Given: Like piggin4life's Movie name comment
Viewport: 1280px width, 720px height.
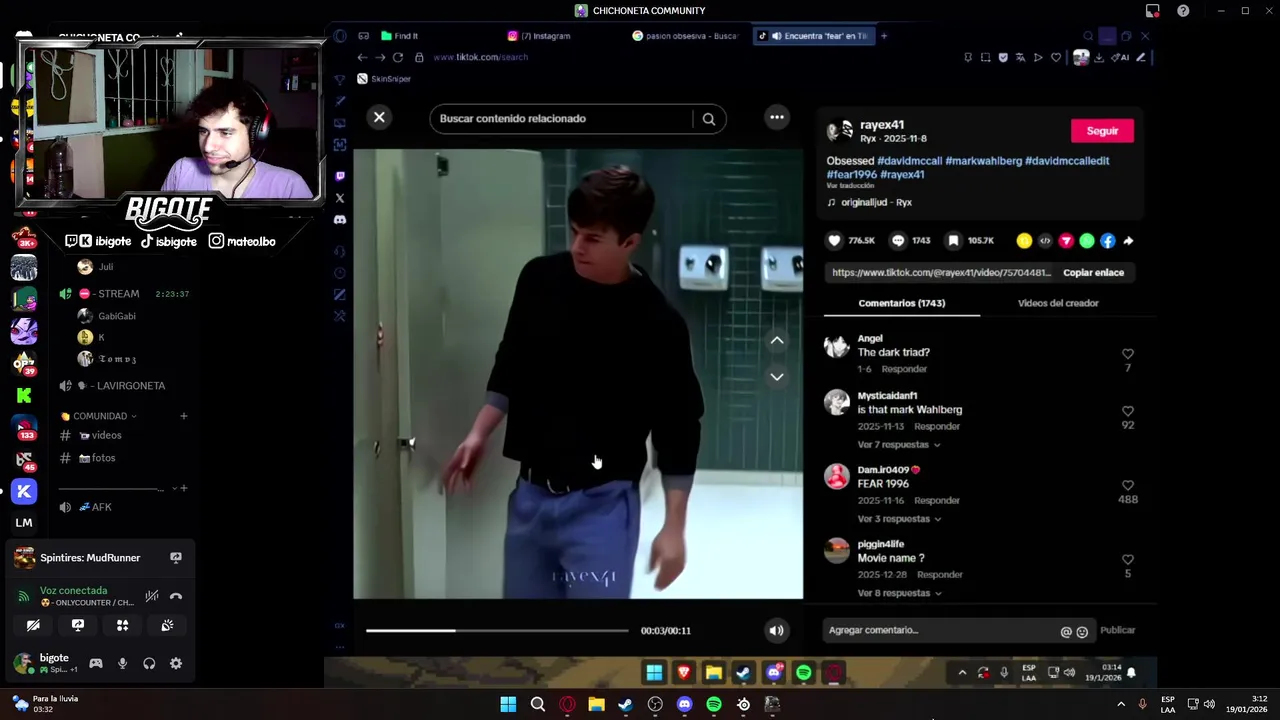Looking at the screenshot, I should coord(1128,559).
